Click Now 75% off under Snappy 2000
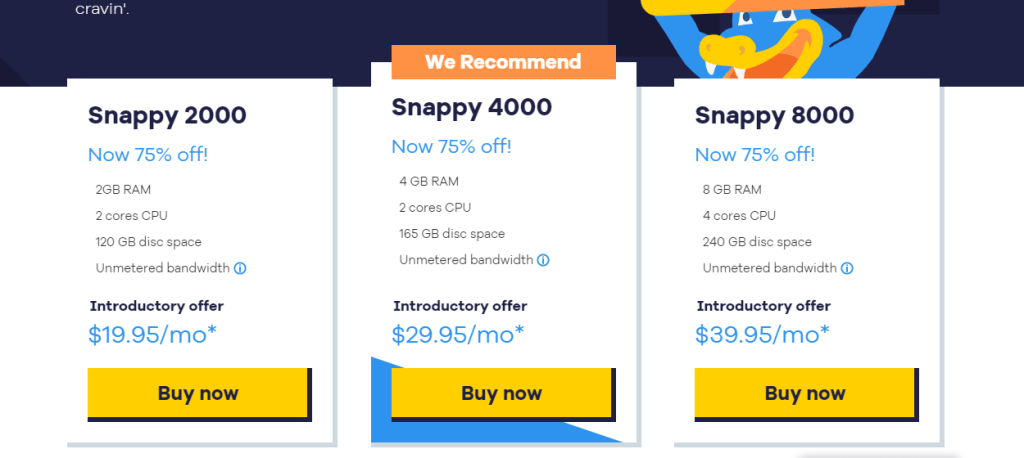Viewport: 1024px width, 458px height. 148,154
